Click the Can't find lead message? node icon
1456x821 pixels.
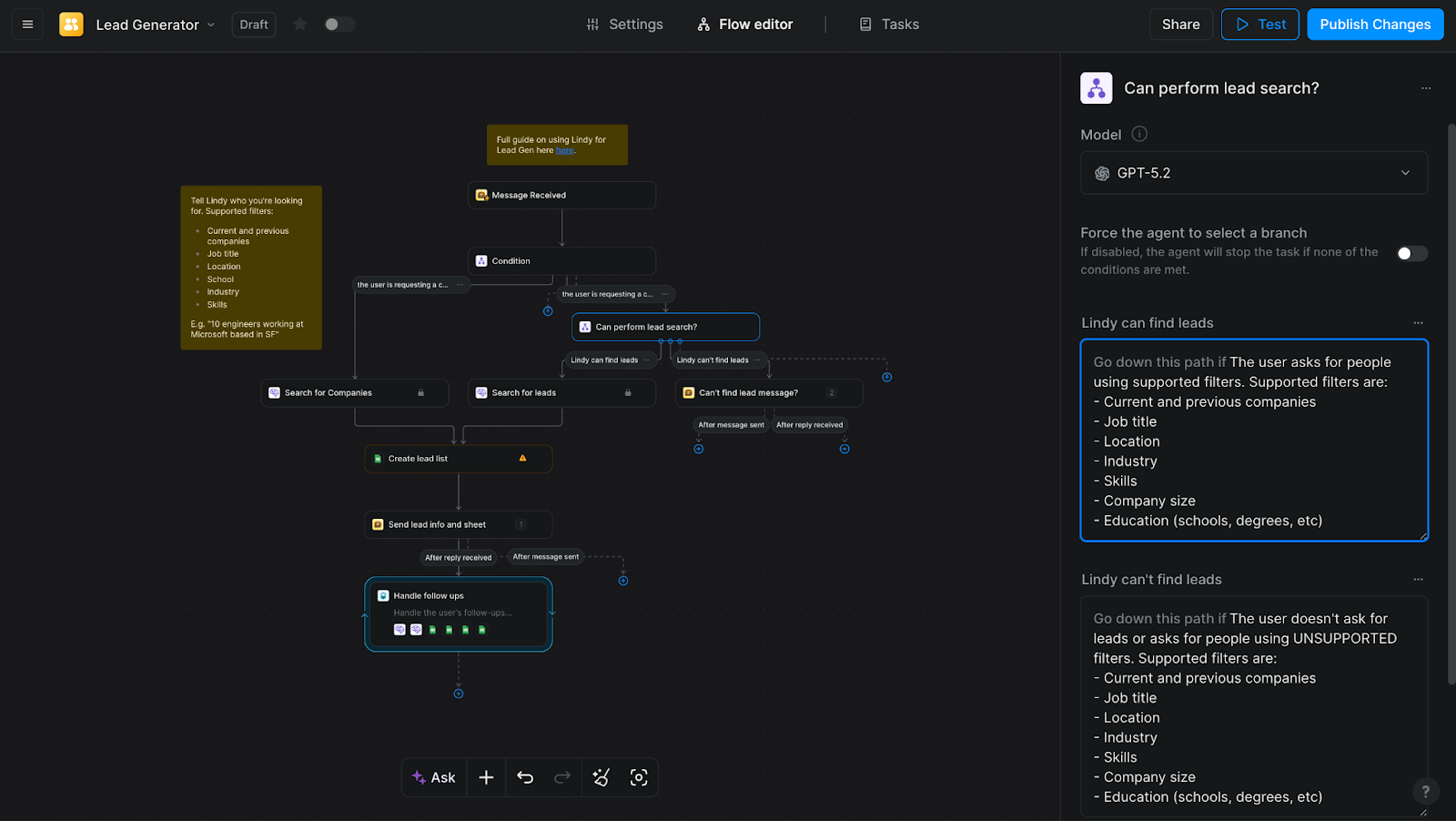pos(689,393)
